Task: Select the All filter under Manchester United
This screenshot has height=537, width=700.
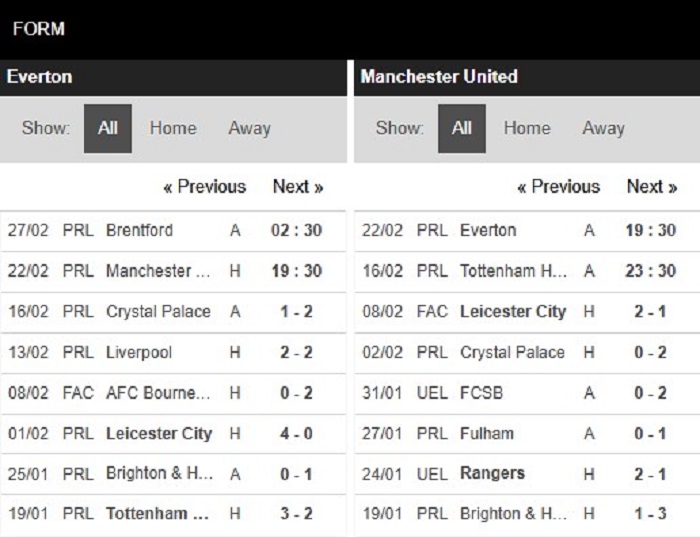Action: [462, 129]
